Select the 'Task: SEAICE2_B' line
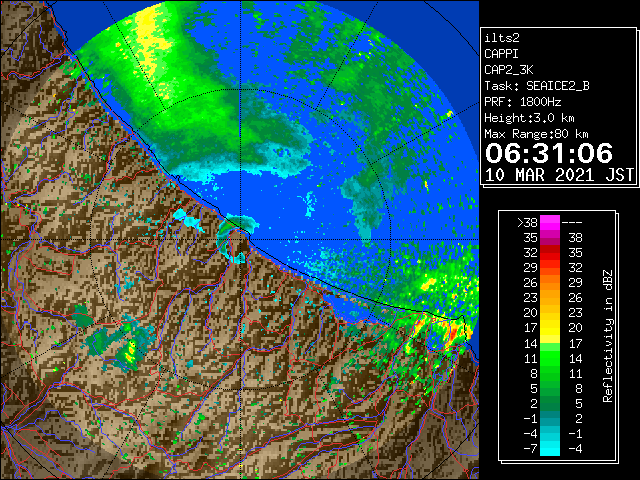 tap(537, 86)
